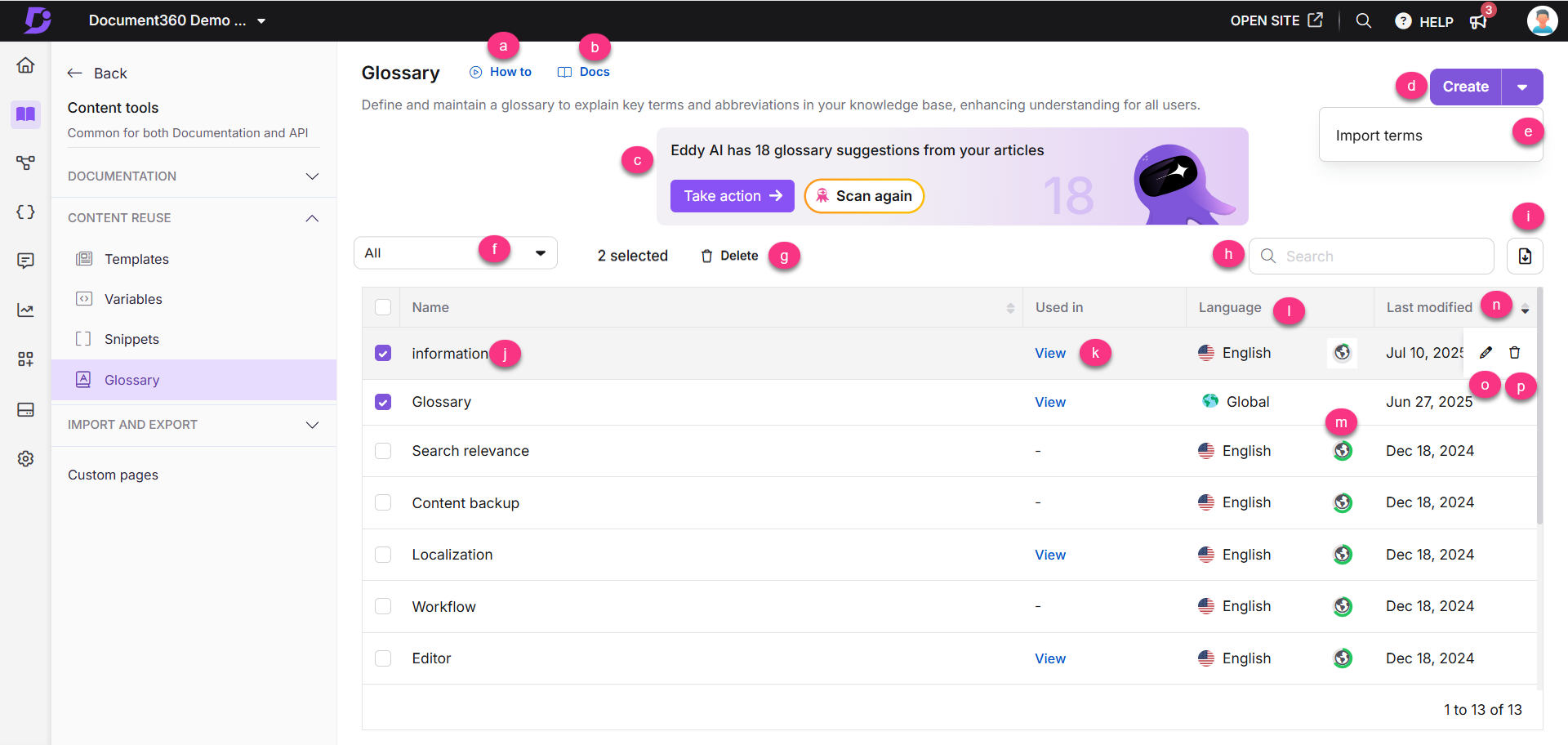Image resolution: width=1568 pixels, height=745 pixels.
Task: Click the export glossary file icon
Action: pos(1525,257)
